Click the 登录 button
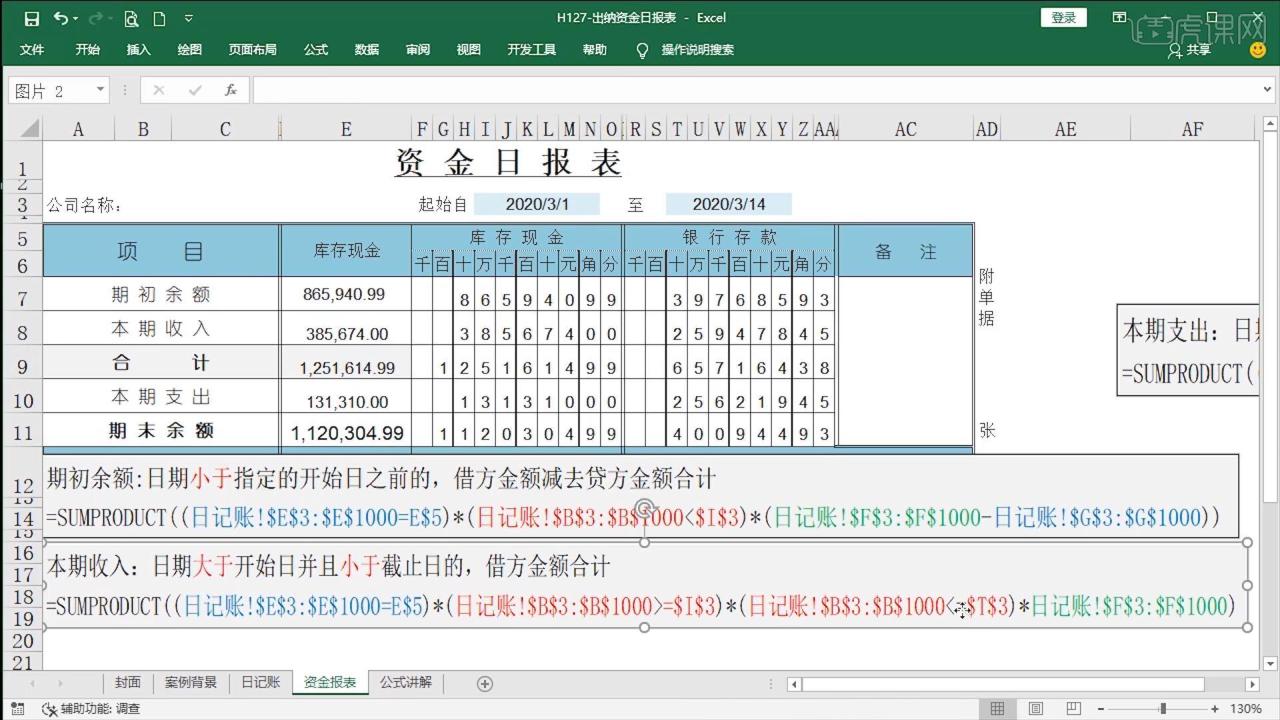 pyautogui.click(x=1063, y=17)
